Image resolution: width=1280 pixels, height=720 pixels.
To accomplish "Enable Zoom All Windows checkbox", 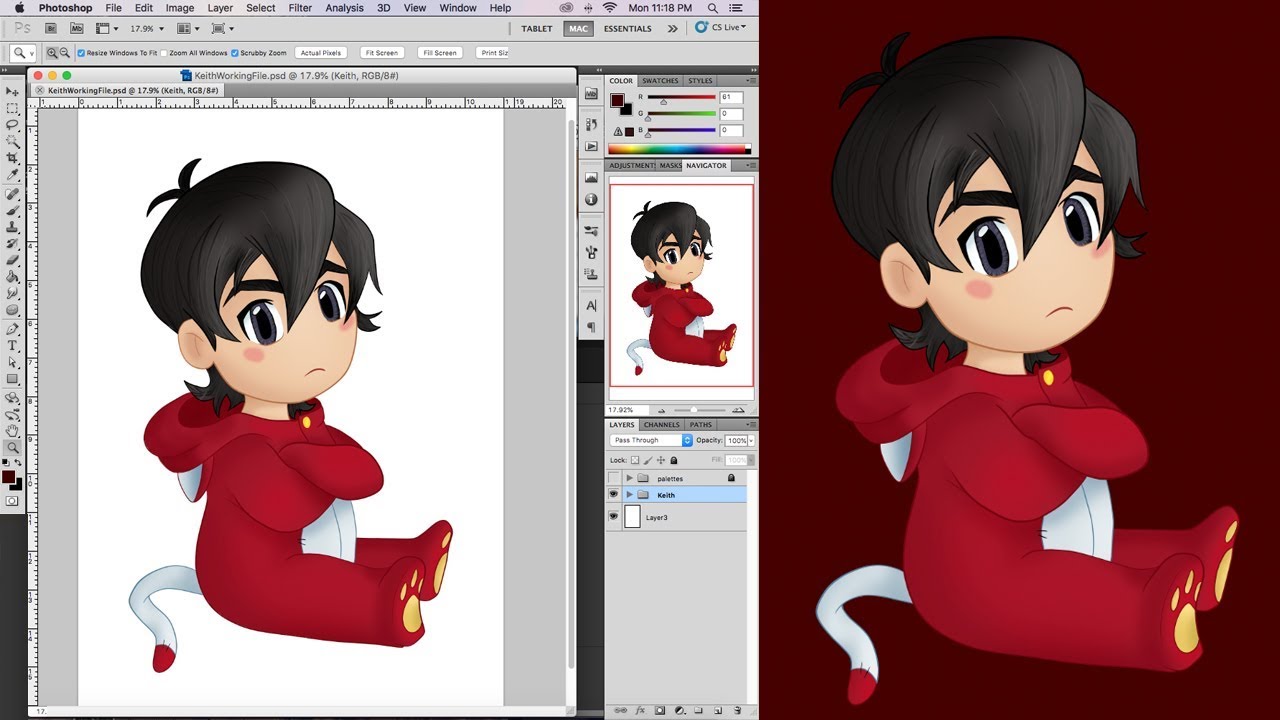I will point(163,53).
